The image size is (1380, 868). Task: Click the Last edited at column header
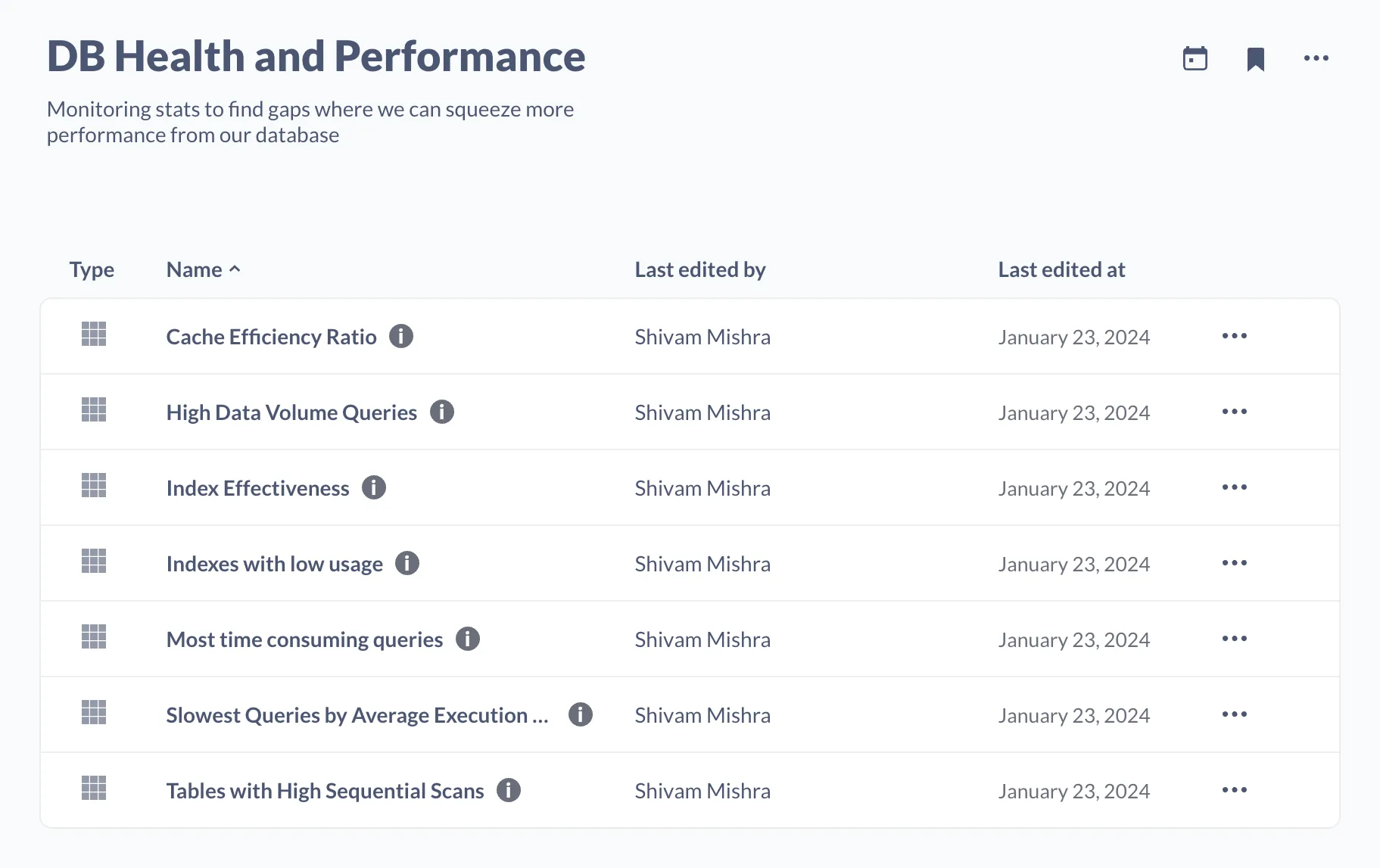1061,269
